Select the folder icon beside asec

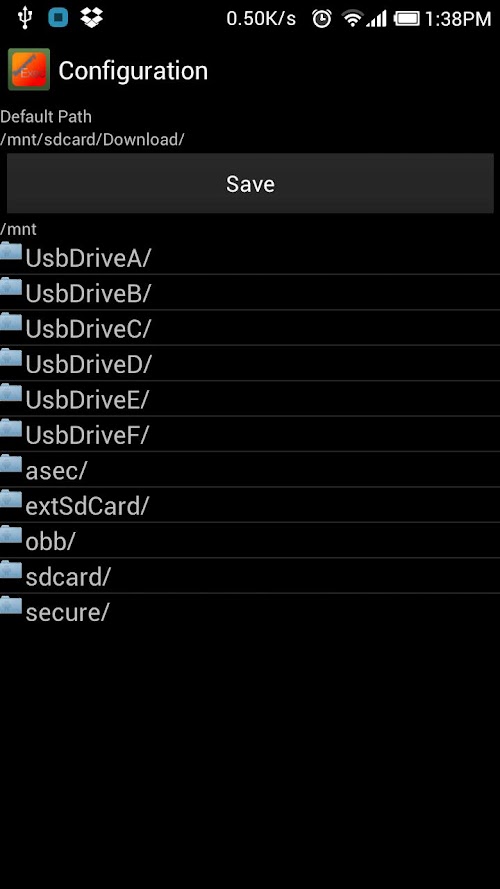pyautogui.click(x=11, y=463)
